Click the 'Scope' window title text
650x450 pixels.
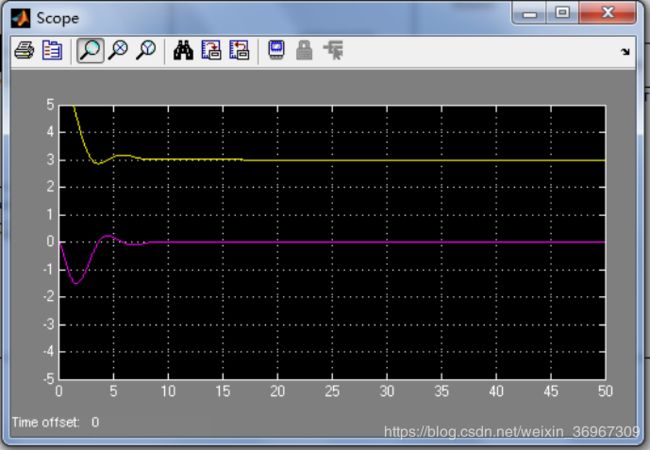[x=58, y=19]
